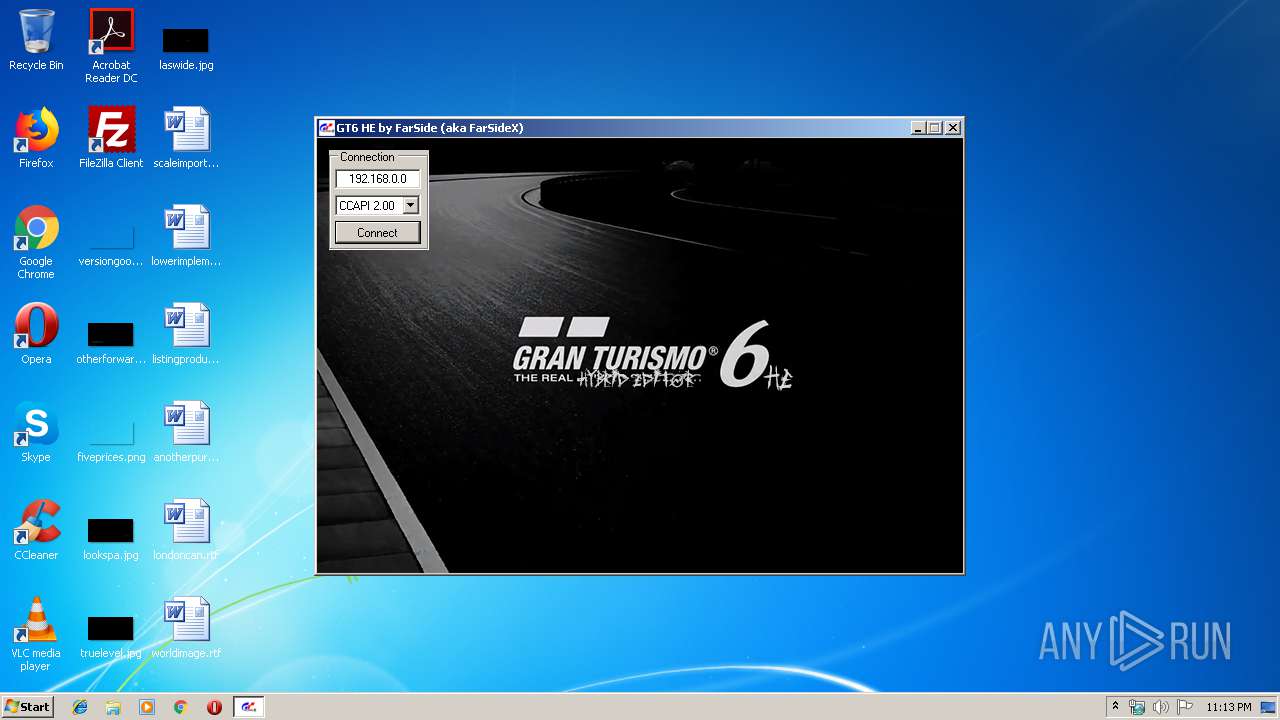
Task: Select the lowerimplem Word document
Action: (186, 236)
